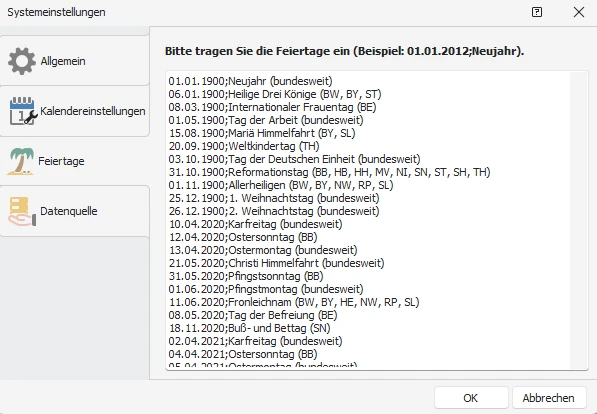Open the help question mark icon
This screenshot has width=597, height=414.
coord(537,12)
